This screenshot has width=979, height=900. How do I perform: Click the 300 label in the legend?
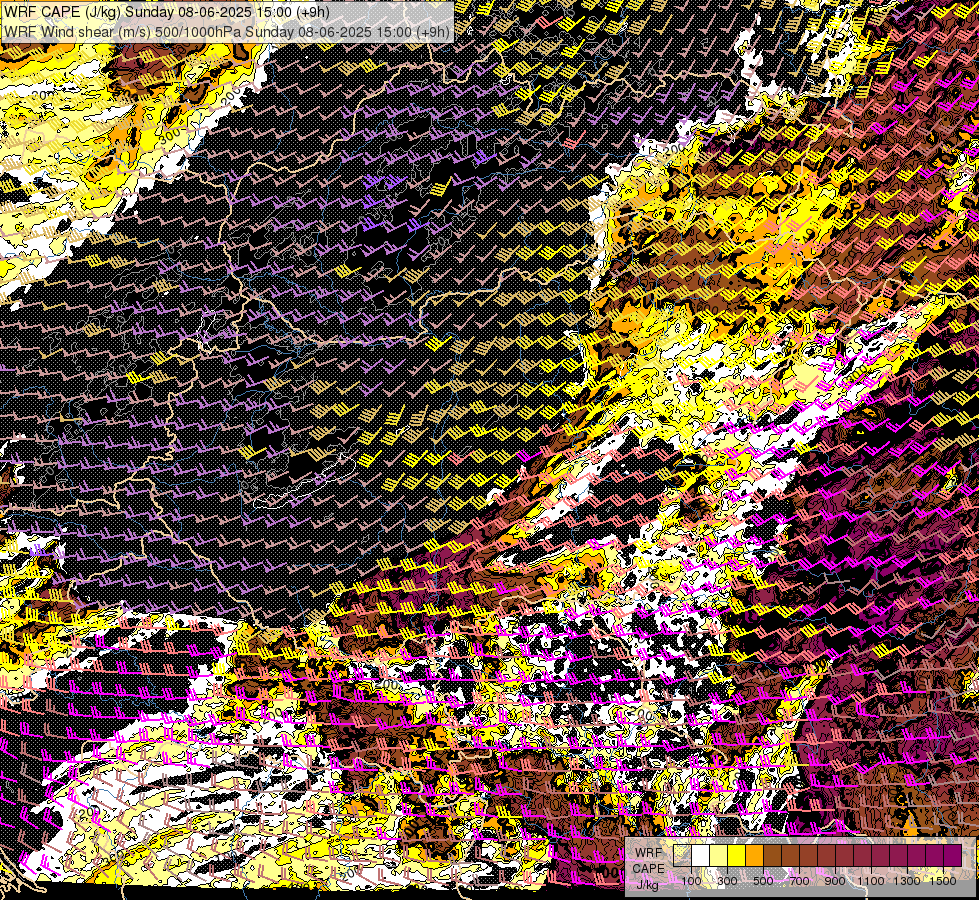727,881
